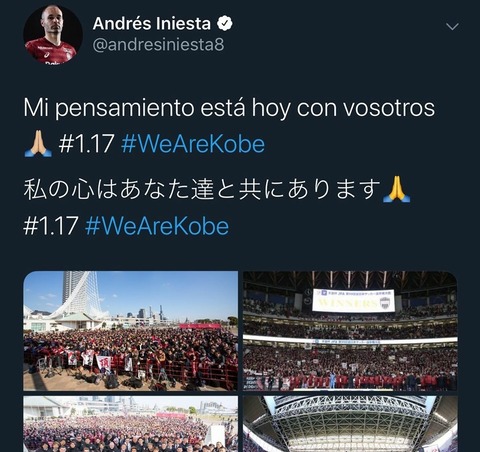Click the first #1.17 hashtag text
This screenshot has height=452, width=480.
tap(87, 144)
